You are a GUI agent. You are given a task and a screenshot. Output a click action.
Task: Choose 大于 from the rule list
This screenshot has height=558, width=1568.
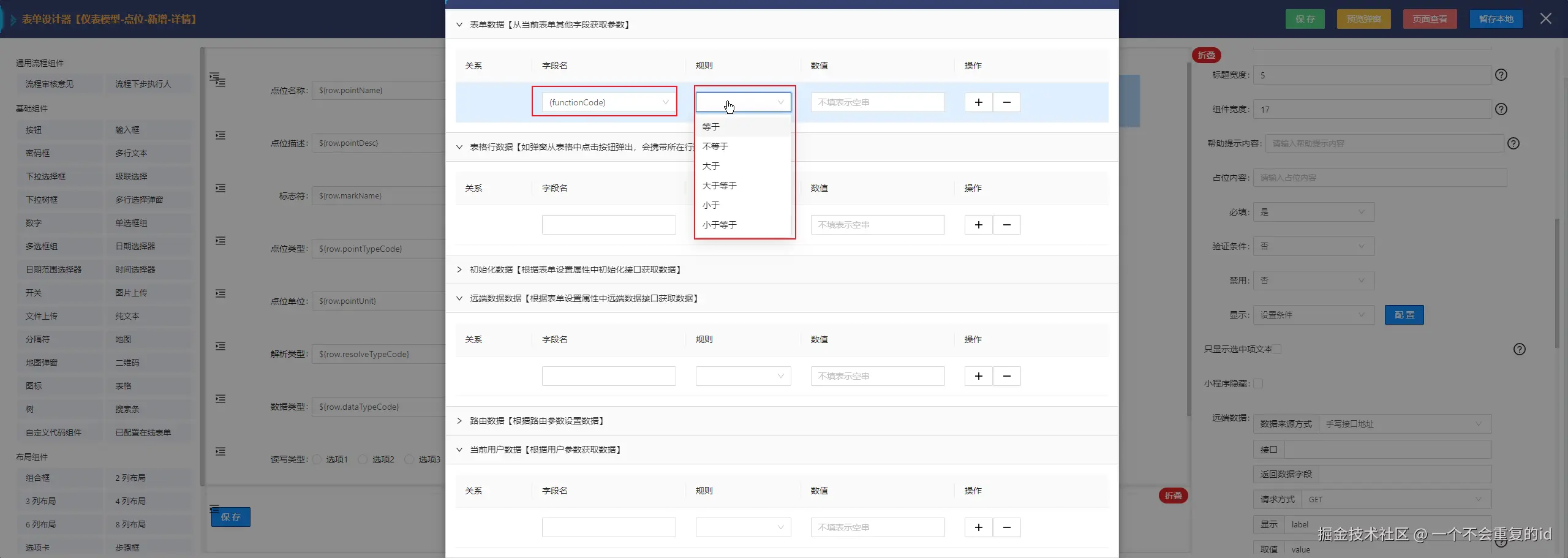tap(743, 166)
